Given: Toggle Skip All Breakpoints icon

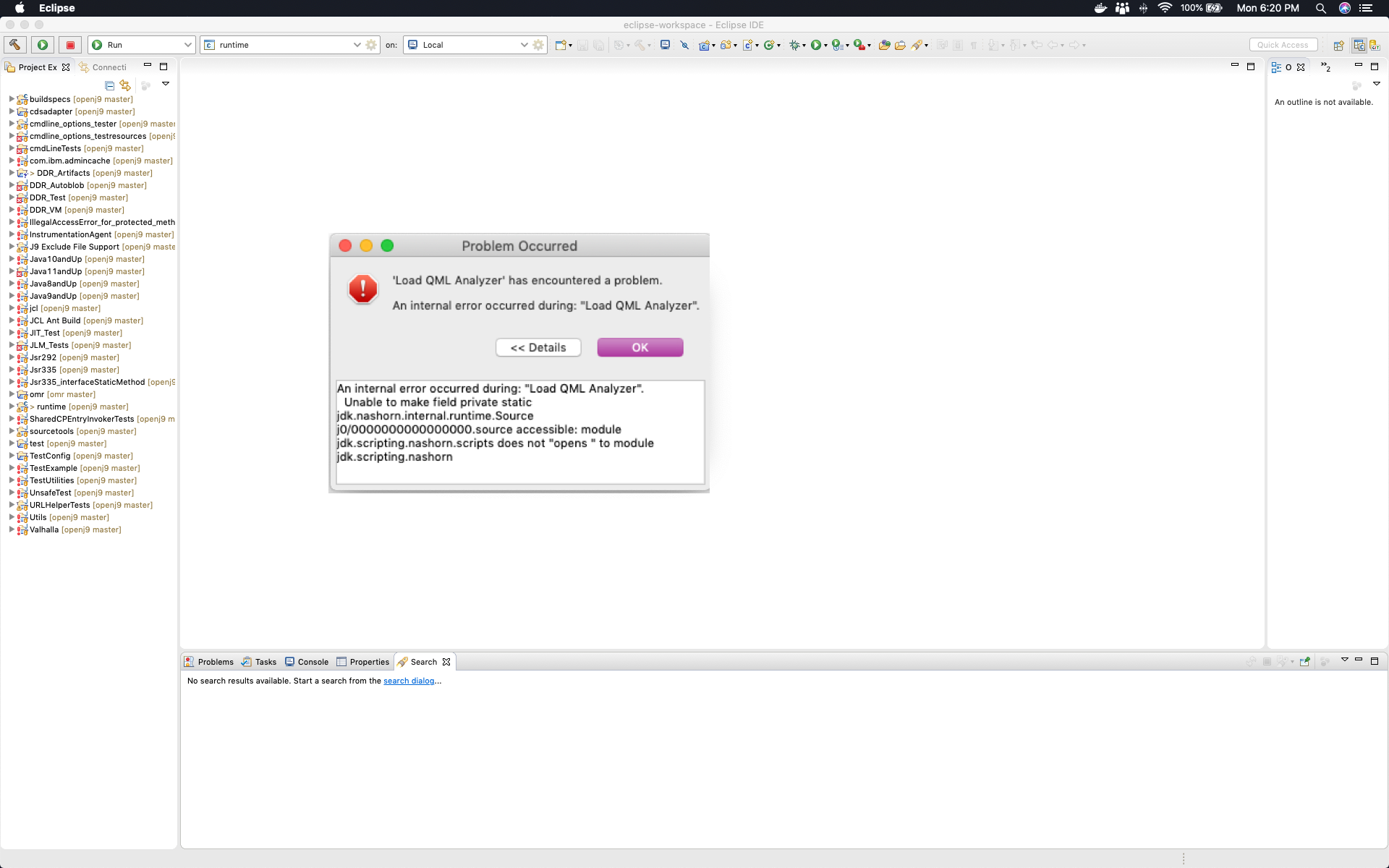Looking at the screenshot, I should (x=684, y=45).
